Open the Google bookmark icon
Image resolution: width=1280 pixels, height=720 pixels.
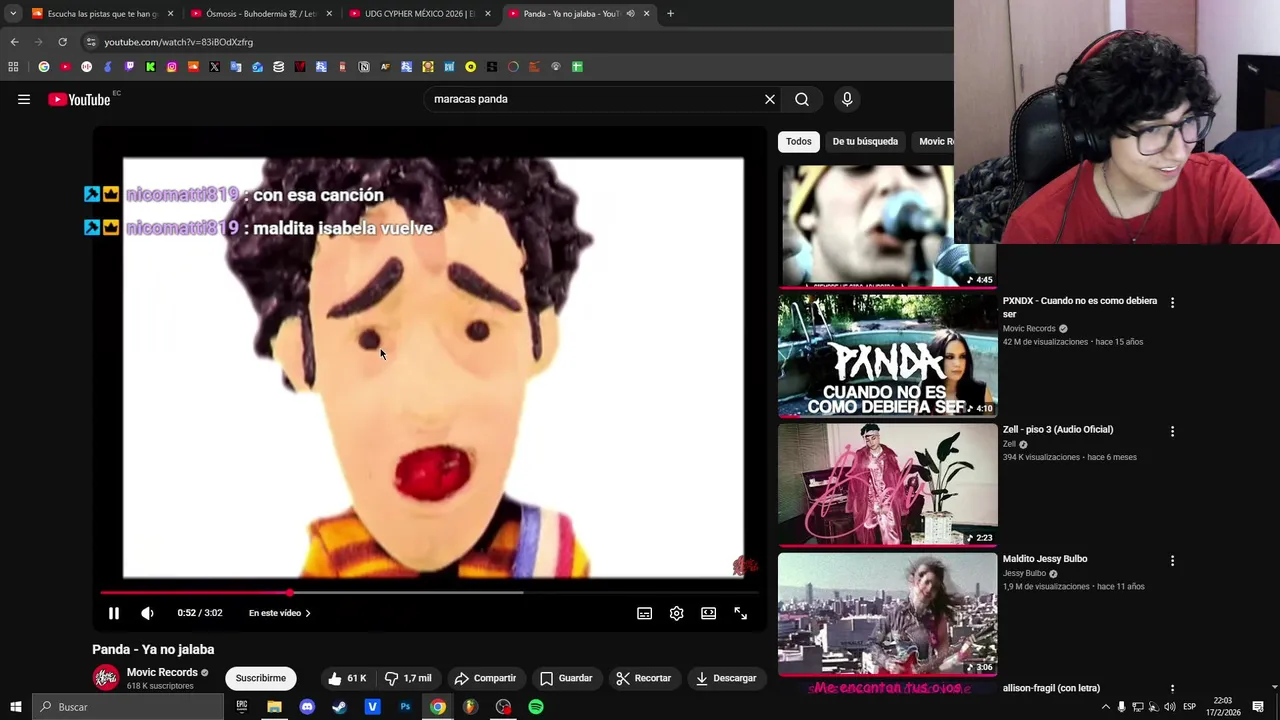click(x=44, y=67)
